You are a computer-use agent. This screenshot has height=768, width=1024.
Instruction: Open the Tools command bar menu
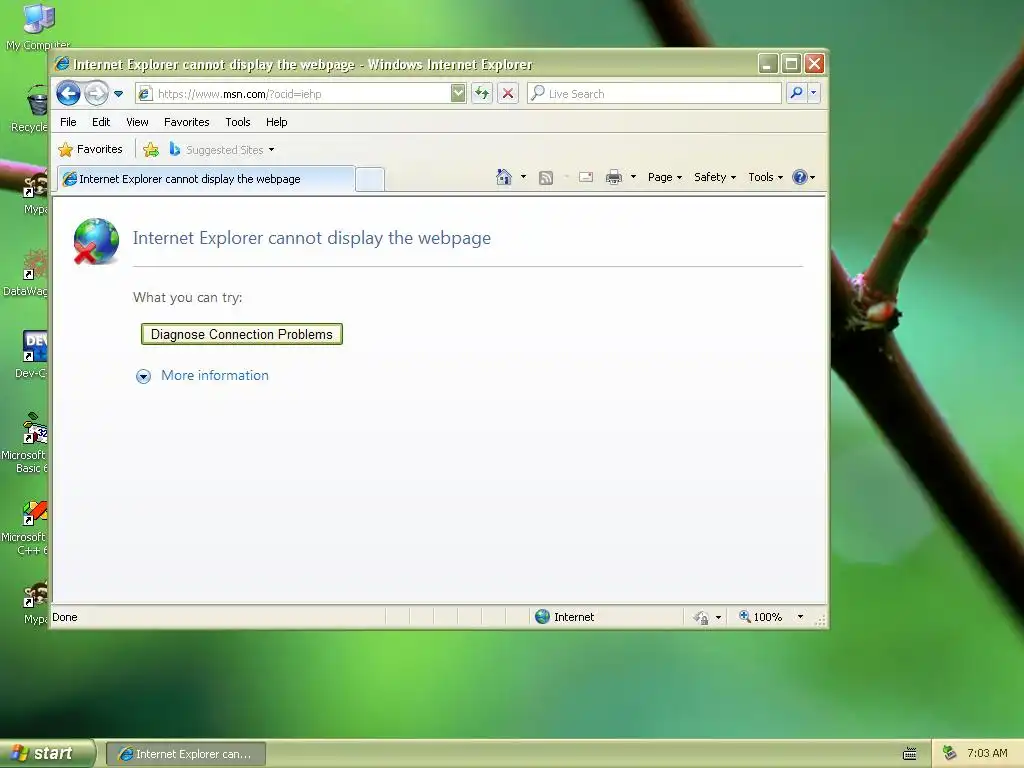765,177
